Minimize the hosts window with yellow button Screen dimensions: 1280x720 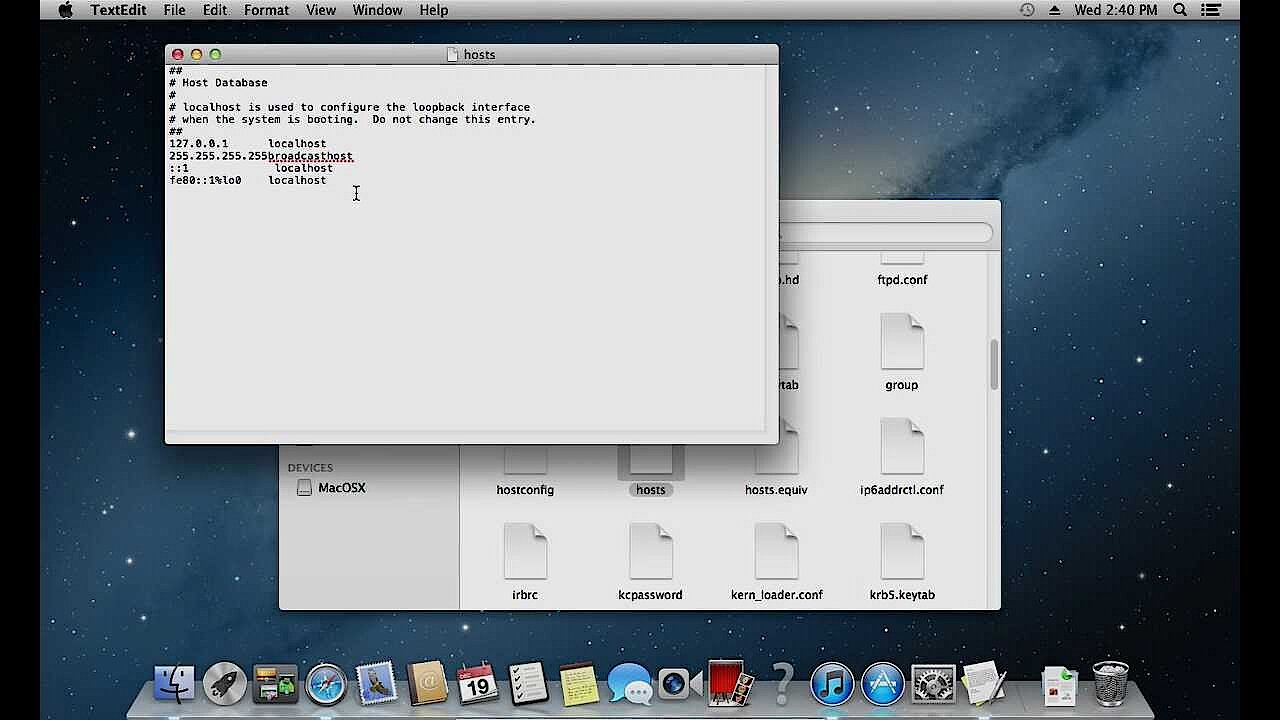(x=196, y=55)
